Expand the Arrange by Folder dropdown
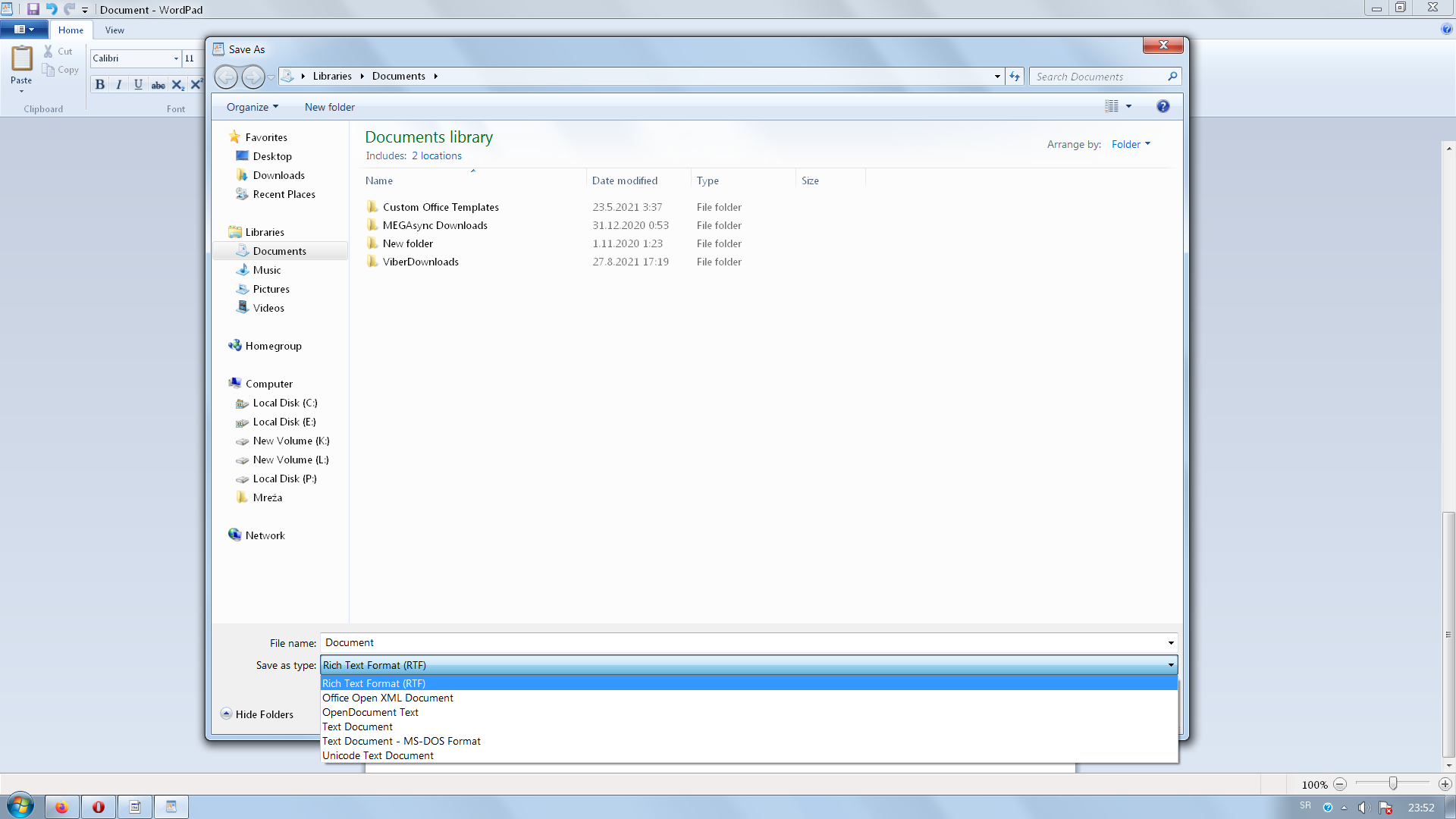Image resolution: width=1456 pixels, height=819 pixels. click(1131, 144)
